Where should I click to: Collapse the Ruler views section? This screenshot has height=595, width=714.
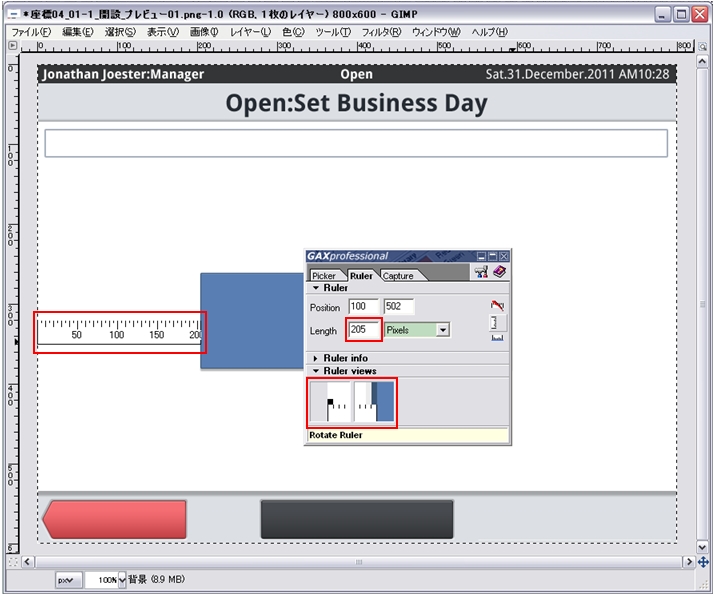point(316,371)
